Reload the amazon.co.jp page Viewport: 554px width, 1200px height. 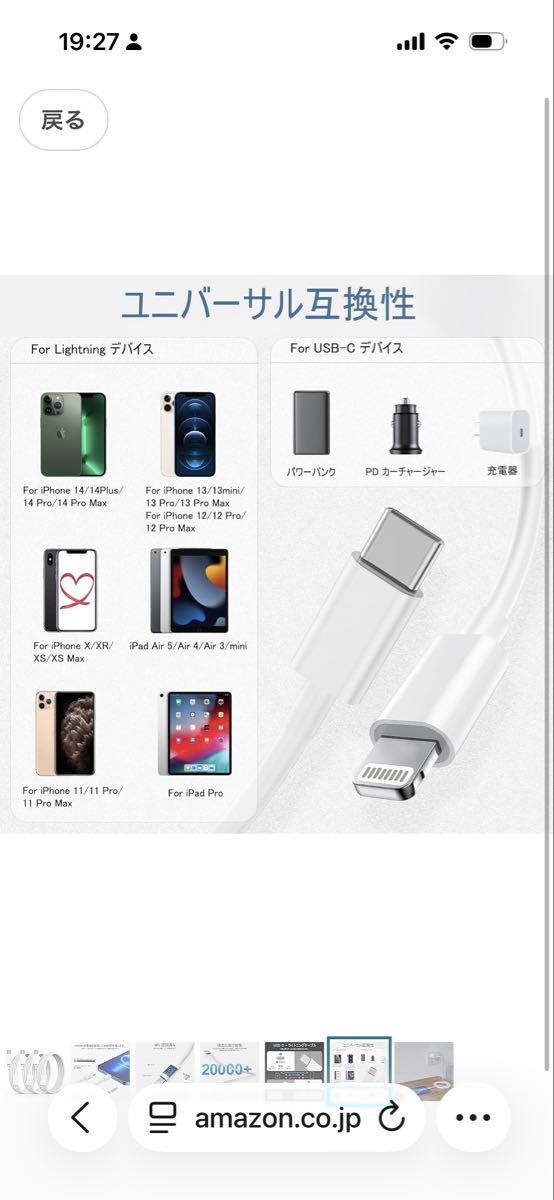click(x=392, y=1118)
